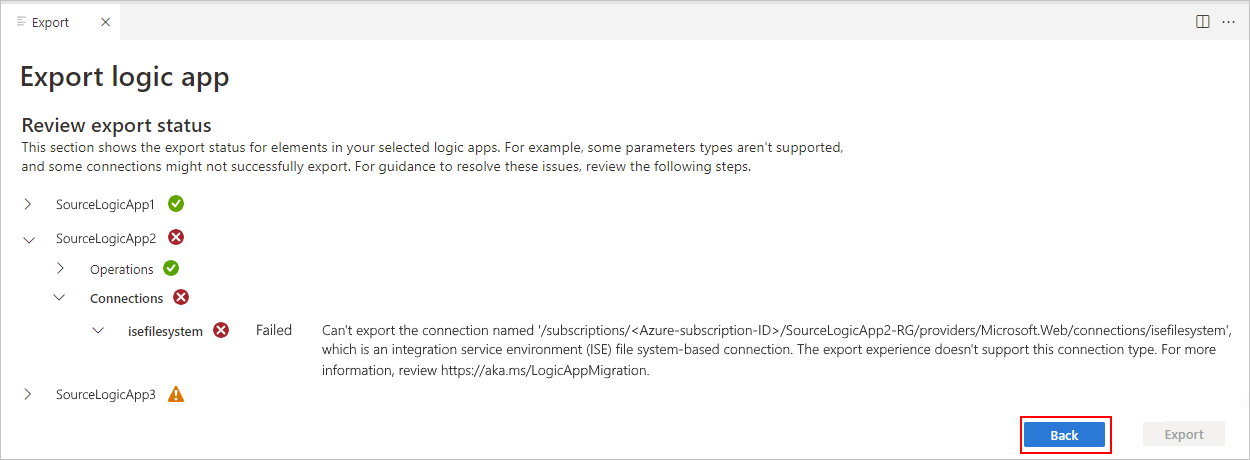This screenshot has width=1250, height=460.
Task: Click the disabled Export button
Action: coord(1184,435)
